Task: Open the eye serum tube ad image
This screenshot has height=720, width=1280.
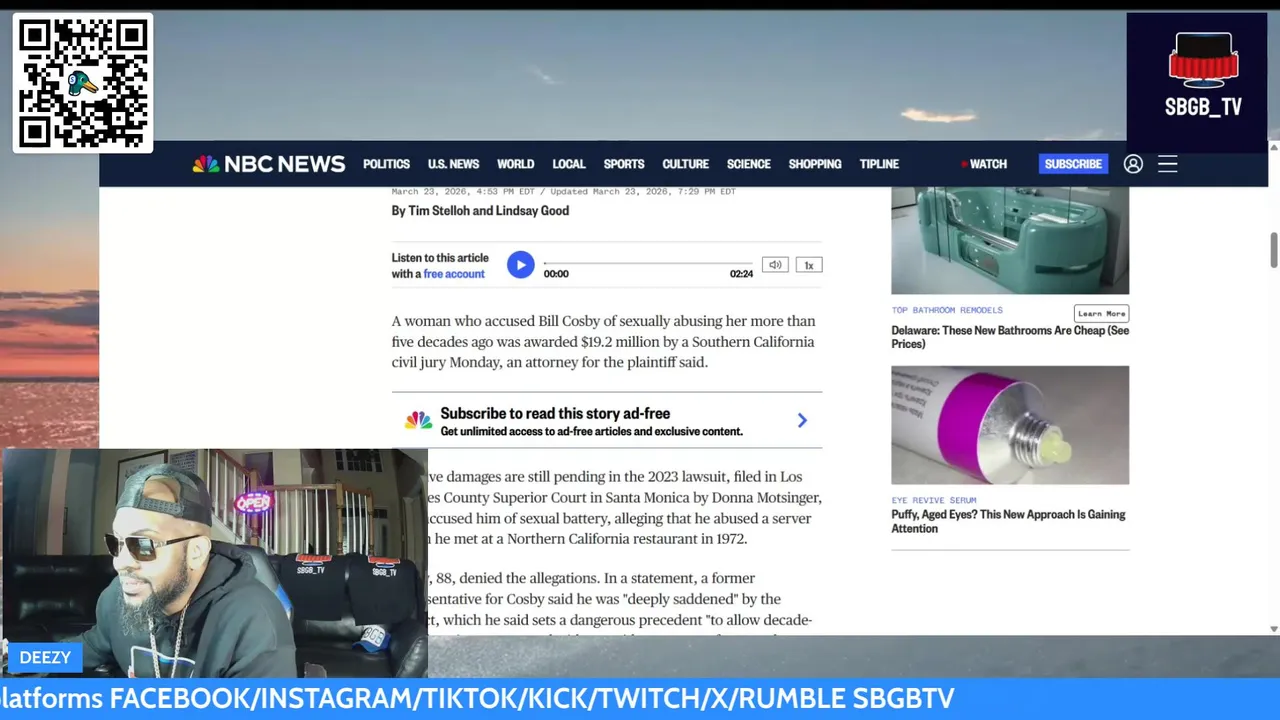Action: (1010, 425)
